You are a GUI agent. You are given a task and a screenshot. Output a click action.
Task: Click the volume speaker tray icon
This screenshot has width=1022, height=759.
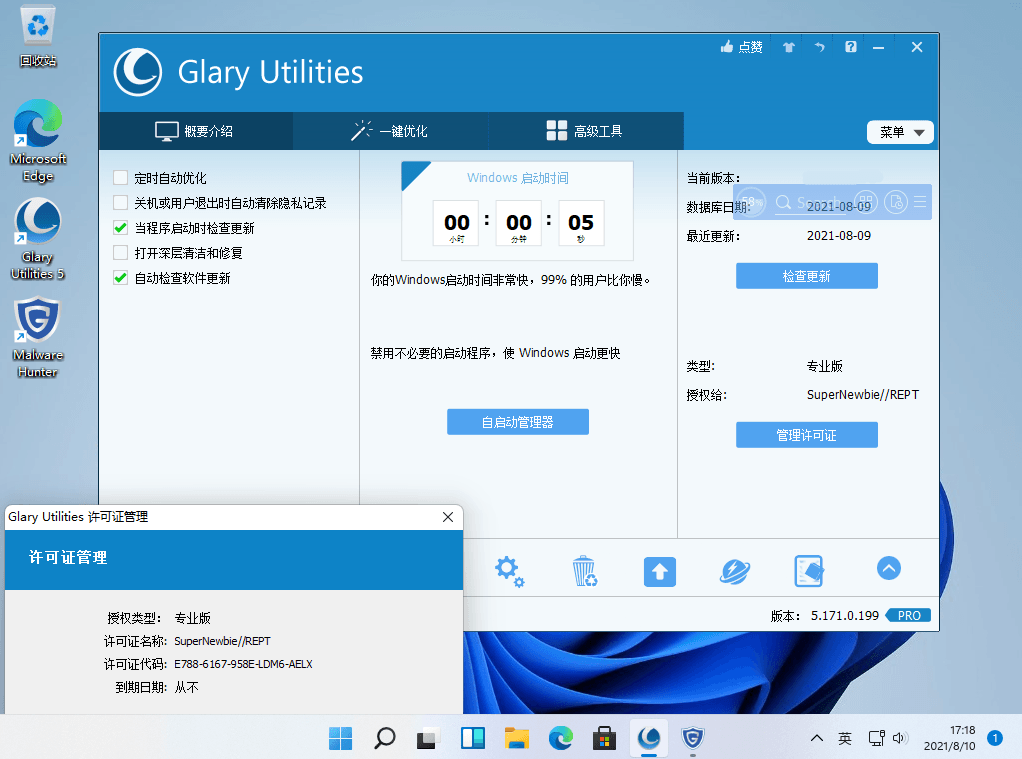pyautogui.click(x=899, y=738)
